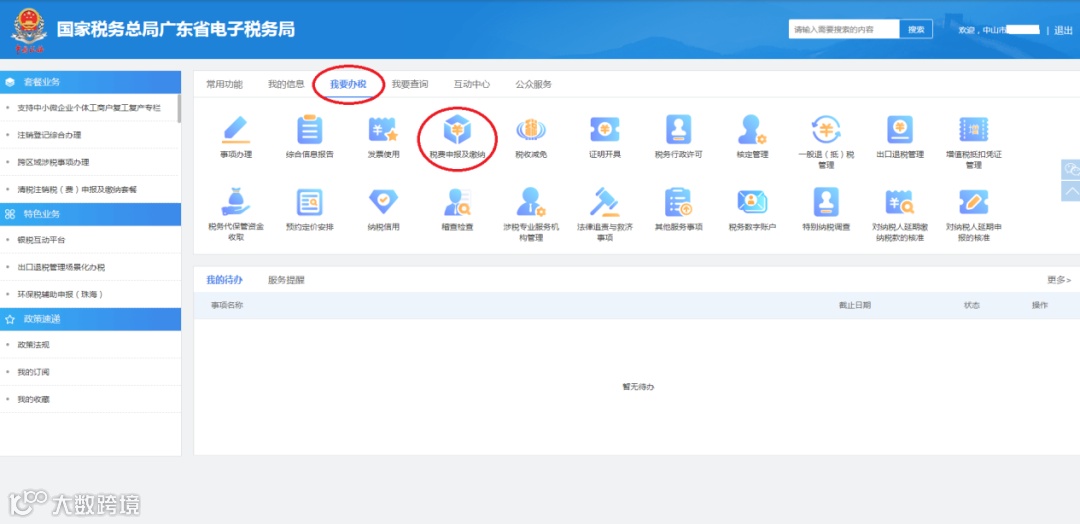Click the floating chat support icon
The height and width of the screenshot is (524, 1080).
click(1070, 170)
